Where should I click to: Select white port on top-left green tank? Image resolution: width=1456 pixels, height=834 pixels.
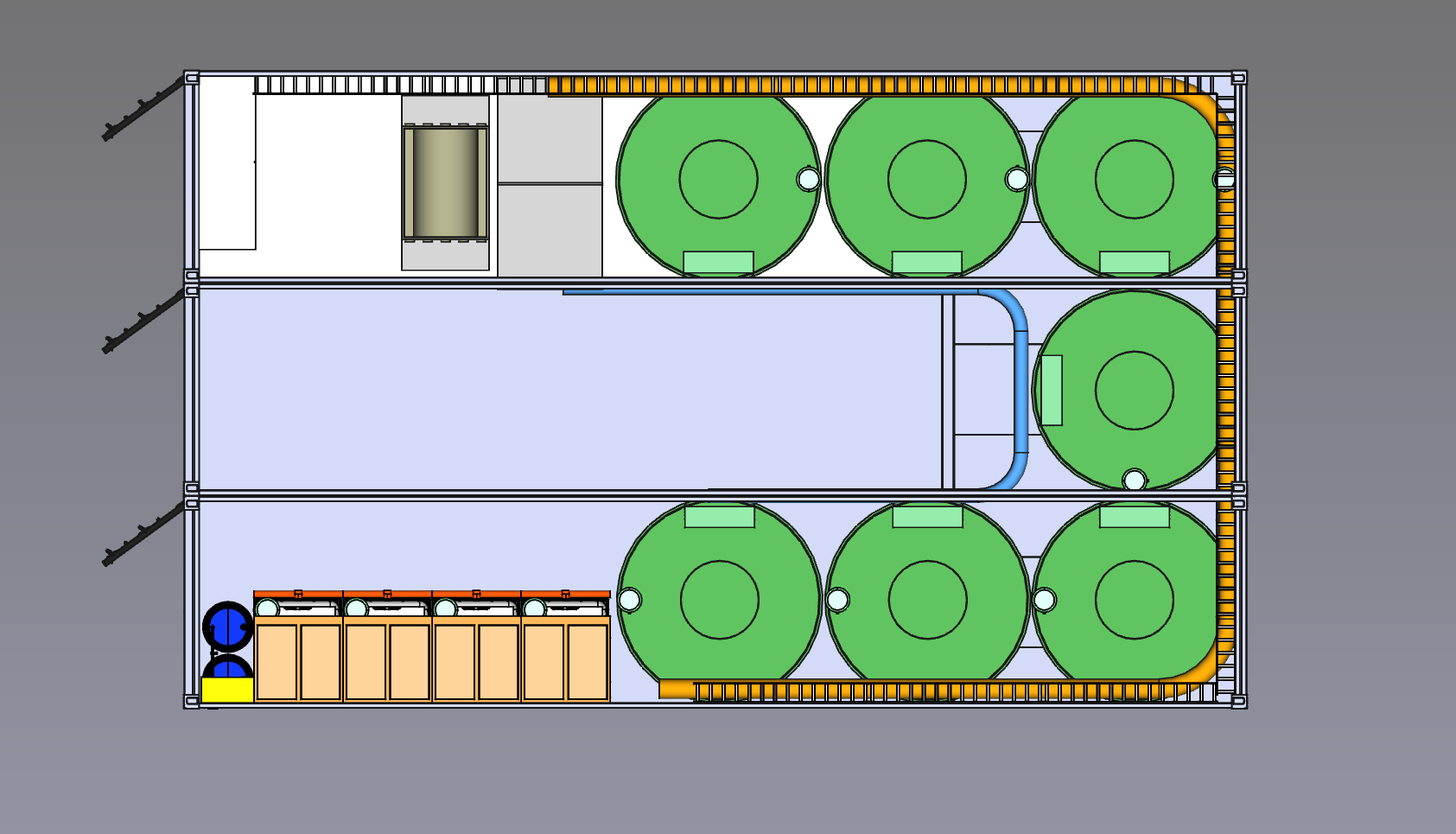pyautogui.click(x=809, y=179)
